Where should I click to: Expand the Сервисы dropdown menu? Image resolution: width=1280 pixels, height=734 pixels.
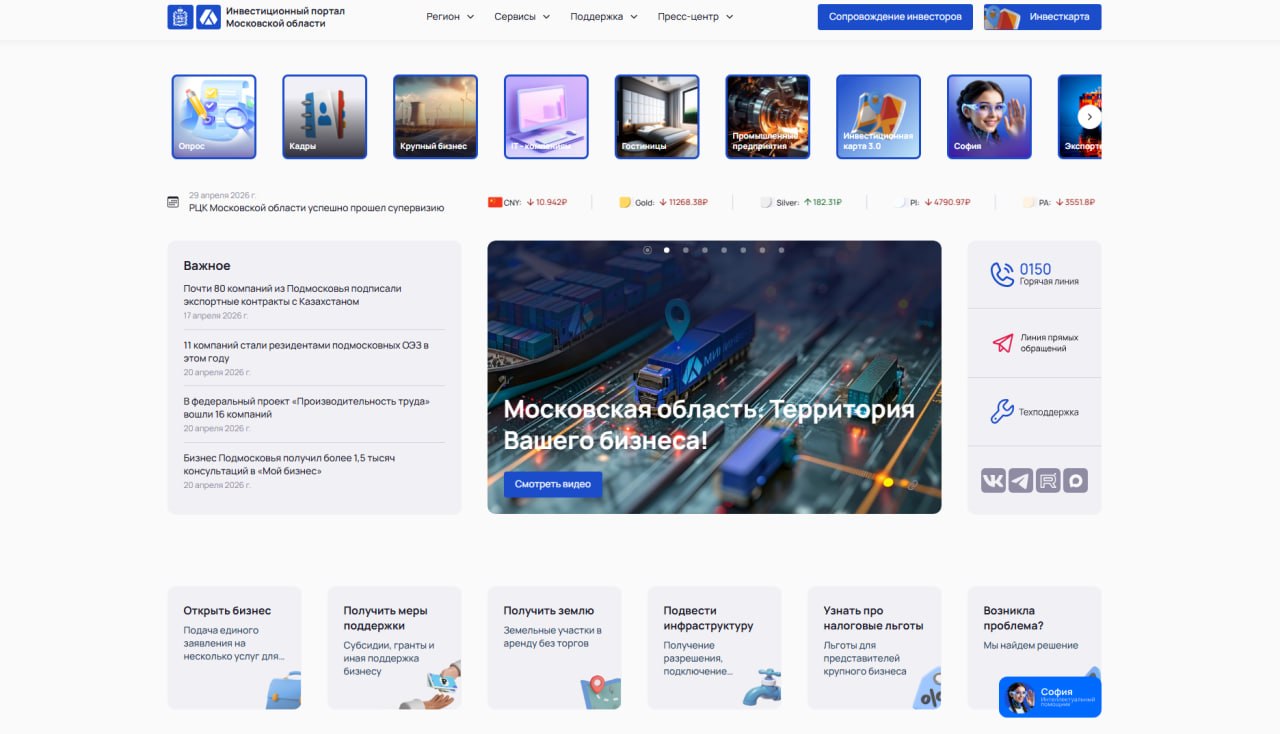[x=521, y=17]
